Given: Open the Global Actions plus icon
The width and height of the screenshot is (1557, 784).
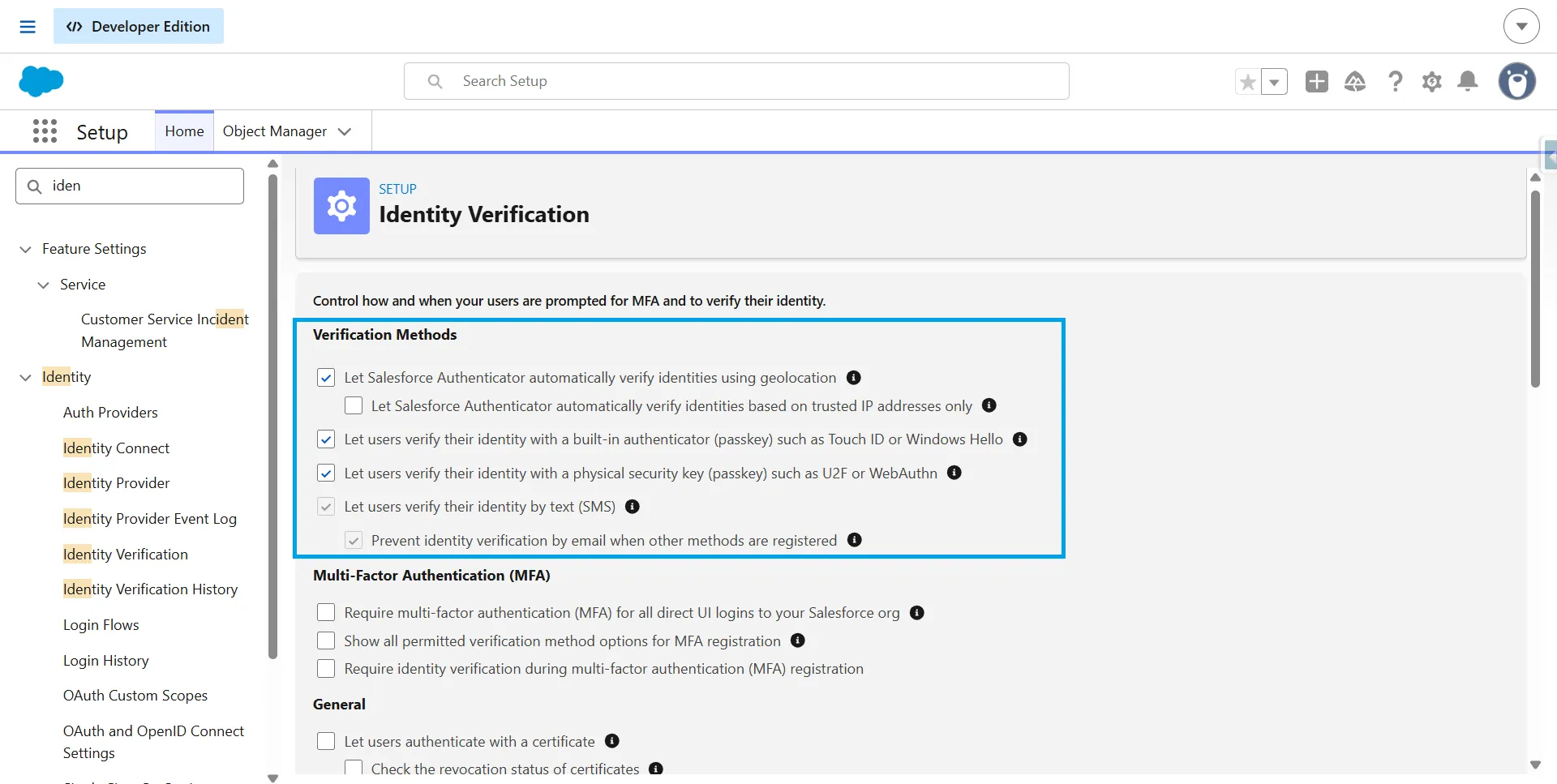Looking at the screenshot, I should (1317, 81).
